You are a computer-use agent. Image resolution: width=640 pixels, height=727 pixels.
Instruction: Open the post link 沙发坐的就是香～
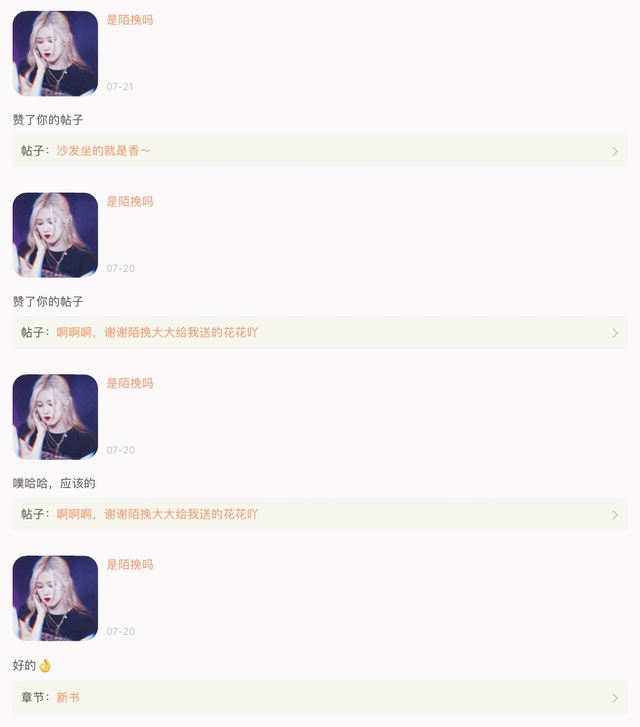[x=103, y=151]
